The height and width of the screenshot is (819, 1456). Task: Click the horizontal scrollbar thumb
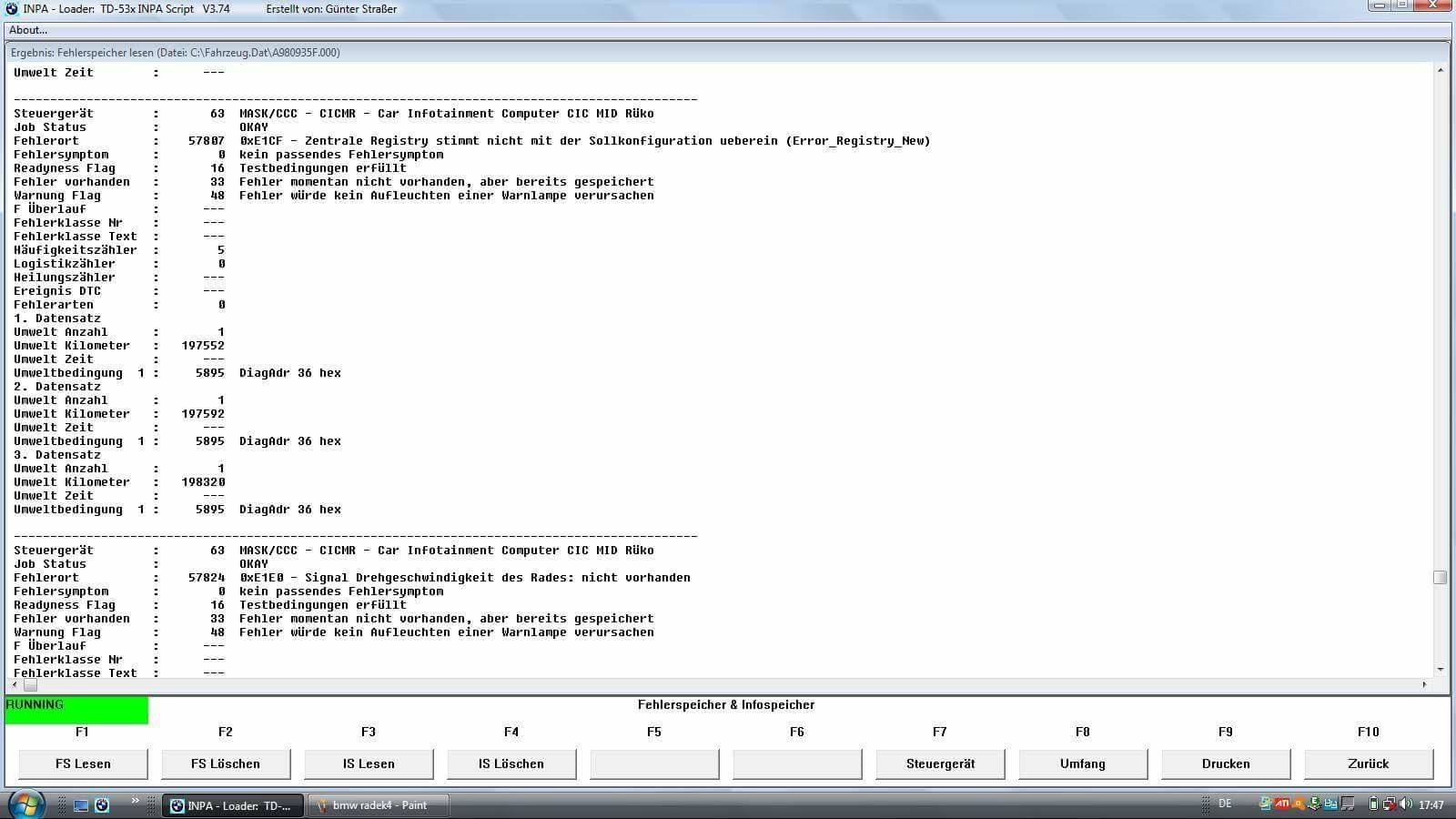point(30,684)
